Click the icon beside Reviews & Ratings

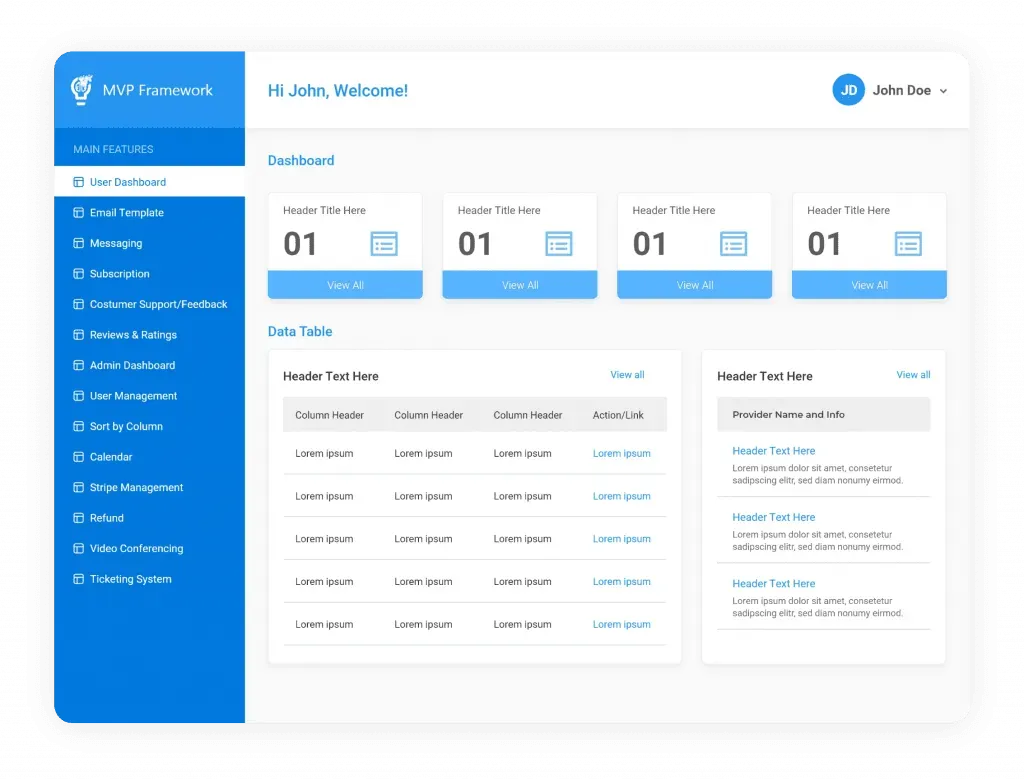click(x=78, y=334)
